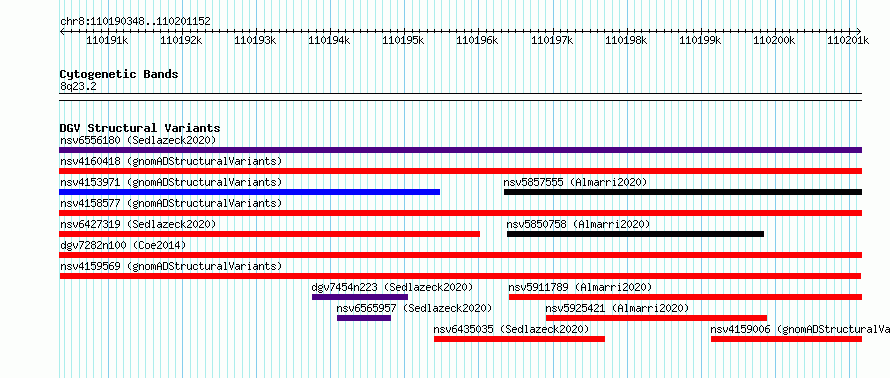Select the 8q23.2 cytogenetic band label

(78, 87)
